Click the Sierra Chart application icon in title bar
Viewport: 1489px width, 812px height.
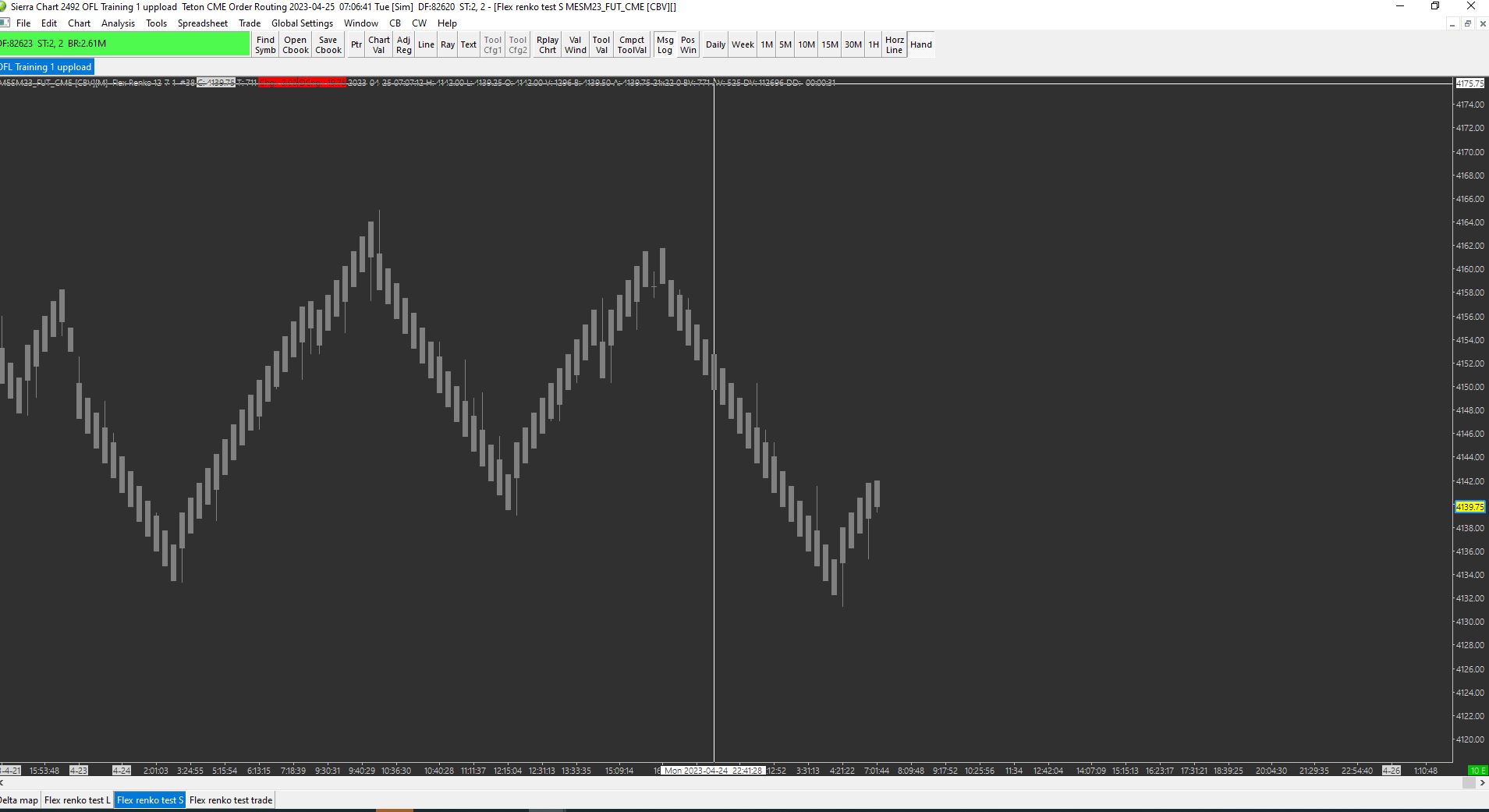tap(4, 6)
